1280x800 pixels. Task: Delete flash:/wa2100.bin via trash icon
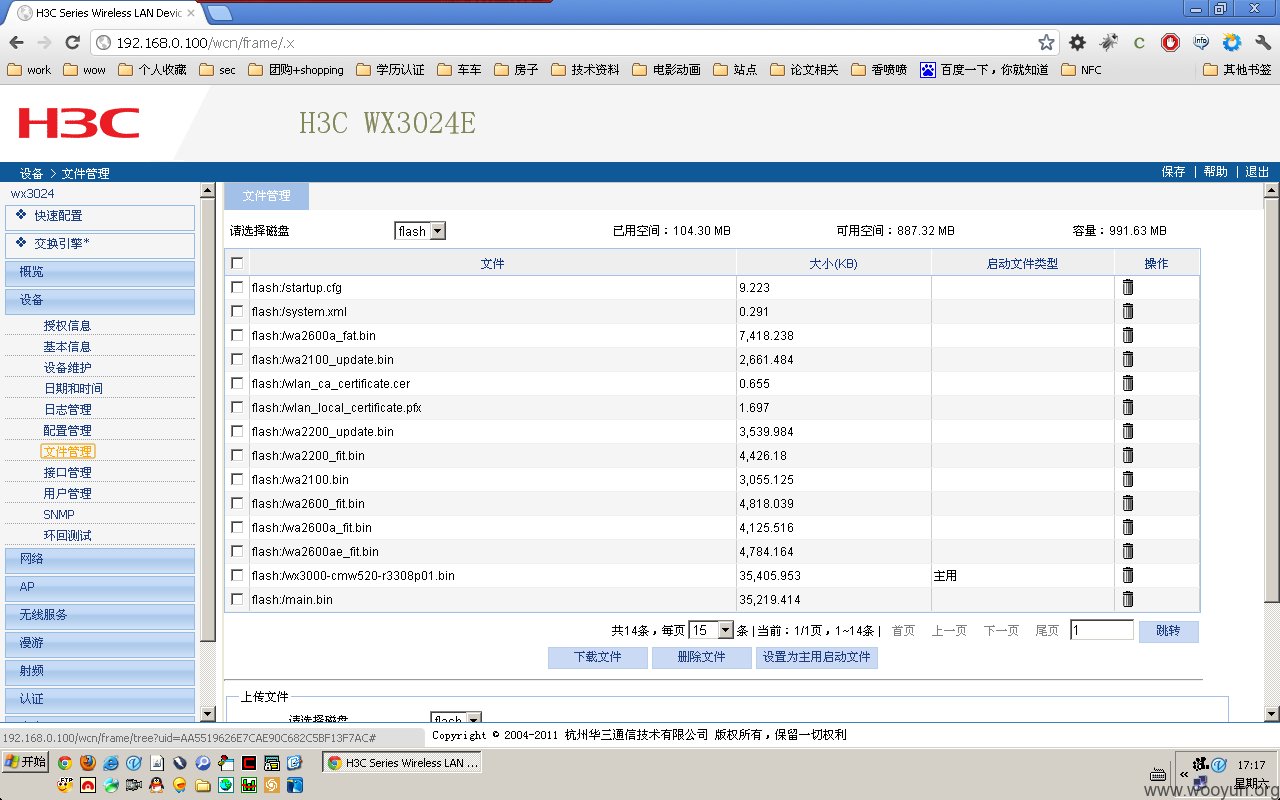[x=1128, y=479]
